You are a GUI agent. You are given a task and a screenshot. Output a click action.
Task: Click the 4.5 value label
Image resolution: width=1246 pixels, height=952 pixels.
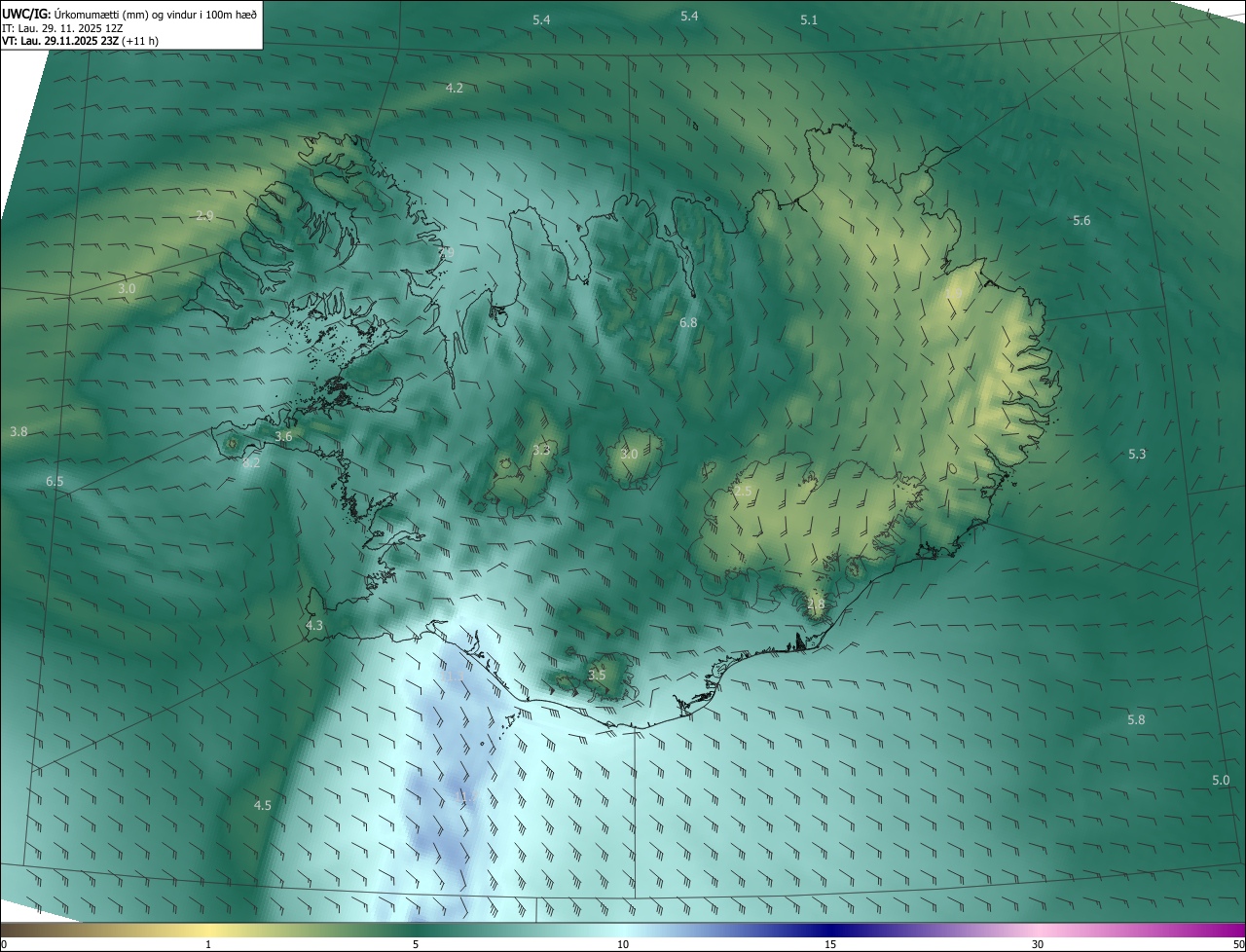[263, 806]
